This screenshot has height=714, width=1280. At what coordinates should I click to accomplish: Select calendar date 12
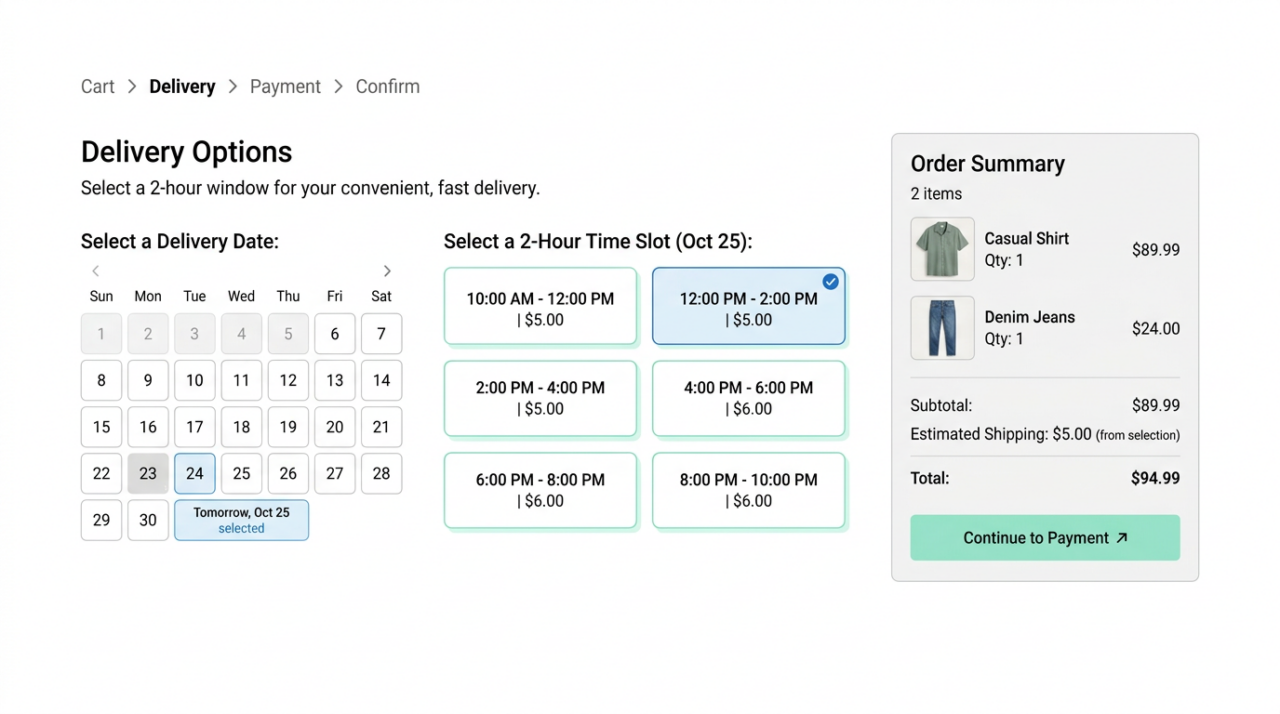pyautogui.click(x=288, y=380)
